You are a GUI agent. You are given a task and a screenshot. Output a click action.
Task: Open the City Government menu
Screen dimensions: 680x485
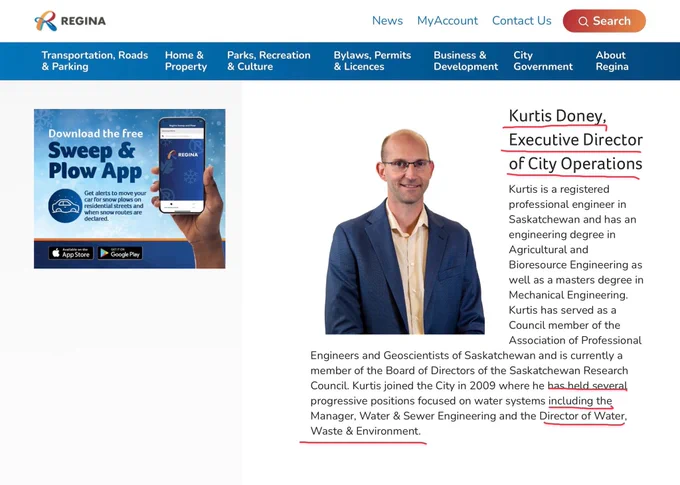543,61
